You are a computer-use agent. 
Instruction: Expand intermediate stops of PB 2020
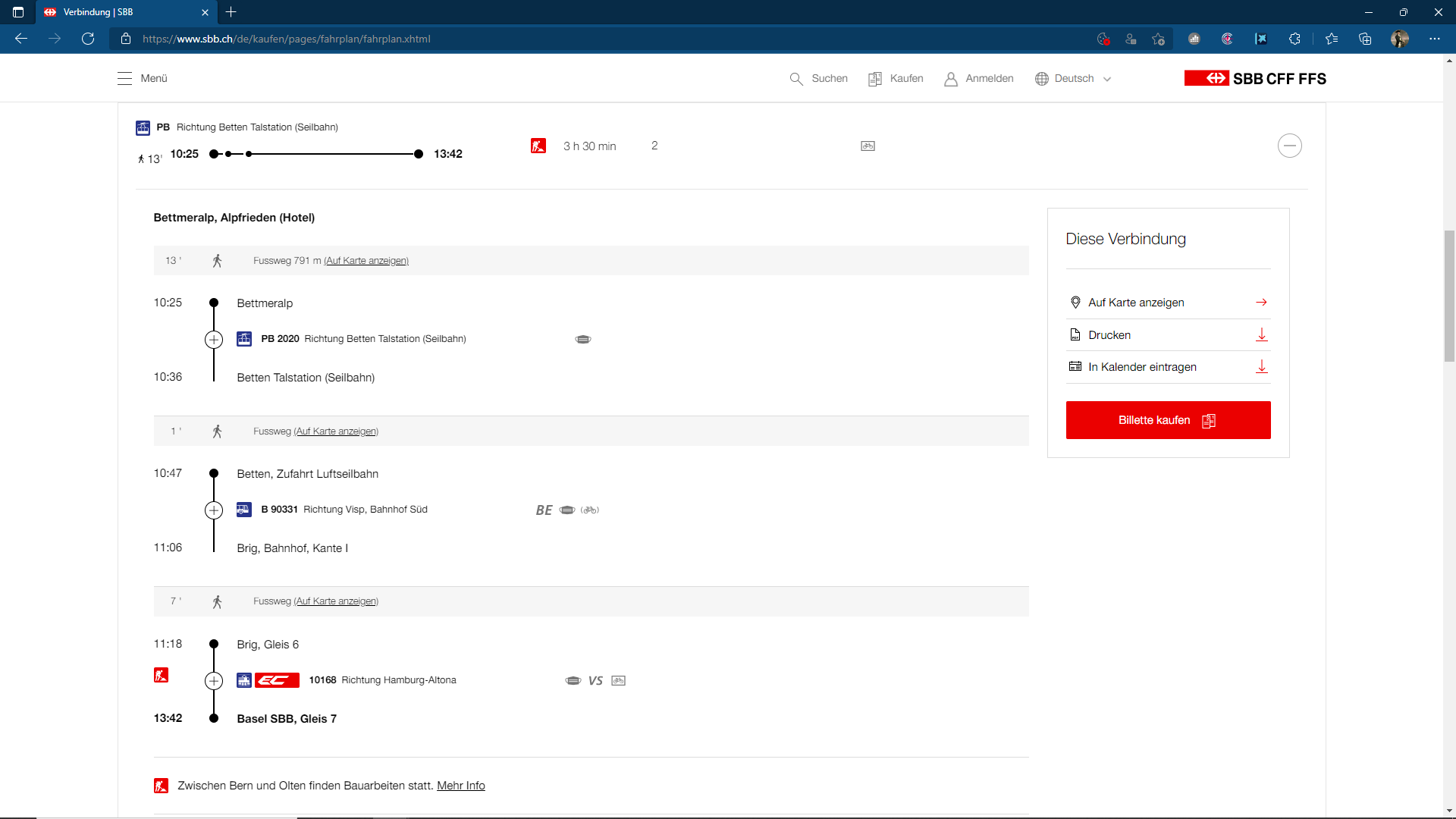(214, 340)
